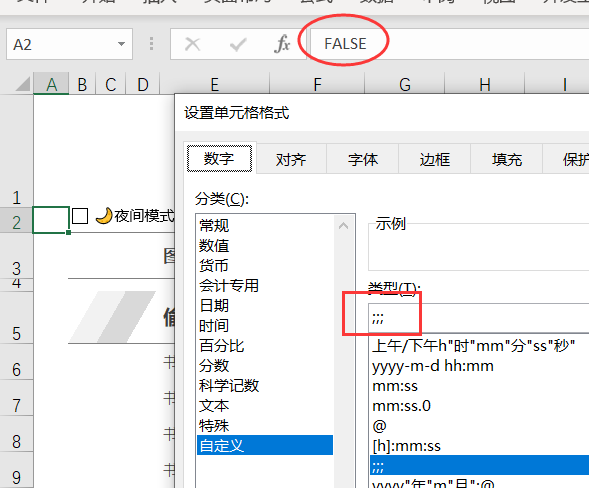The image size is (589, 488).
Task: Click the formula bar resize dots handle
Action: point(151,44)
